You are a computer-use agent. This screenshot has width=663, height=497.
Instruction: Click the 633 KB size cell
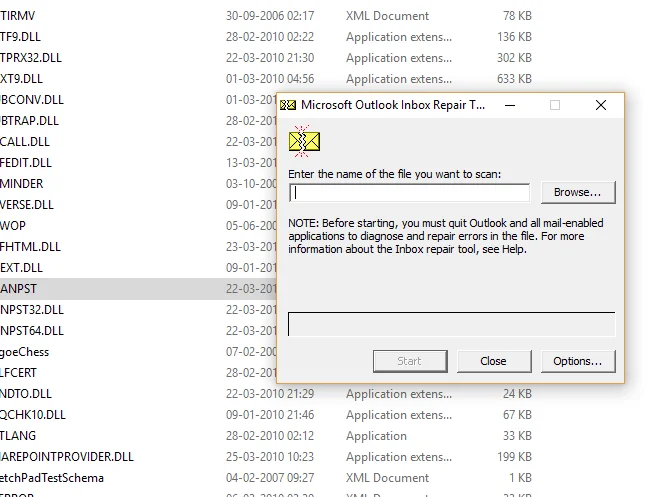[514, 79]
